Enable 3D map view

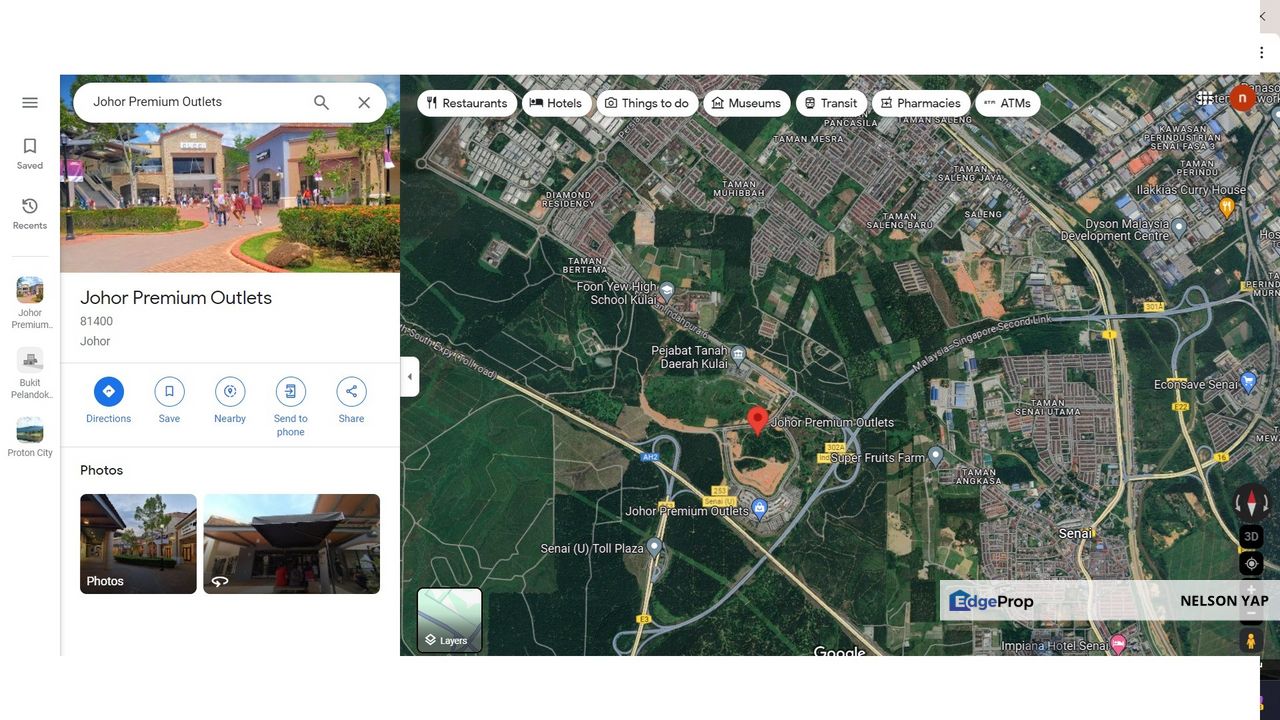(1251, 536)
